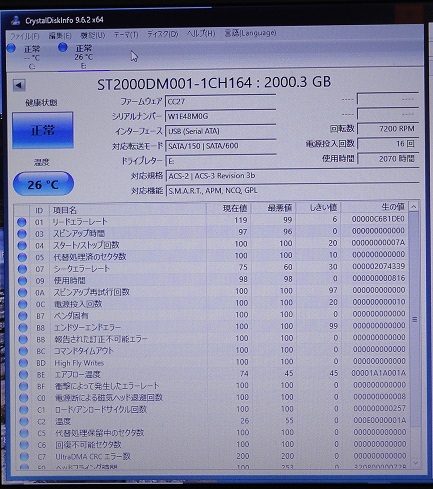Click the previous disk arrow button
The height and width of the screenshot is (489, 433).
[x=19, y=85]
